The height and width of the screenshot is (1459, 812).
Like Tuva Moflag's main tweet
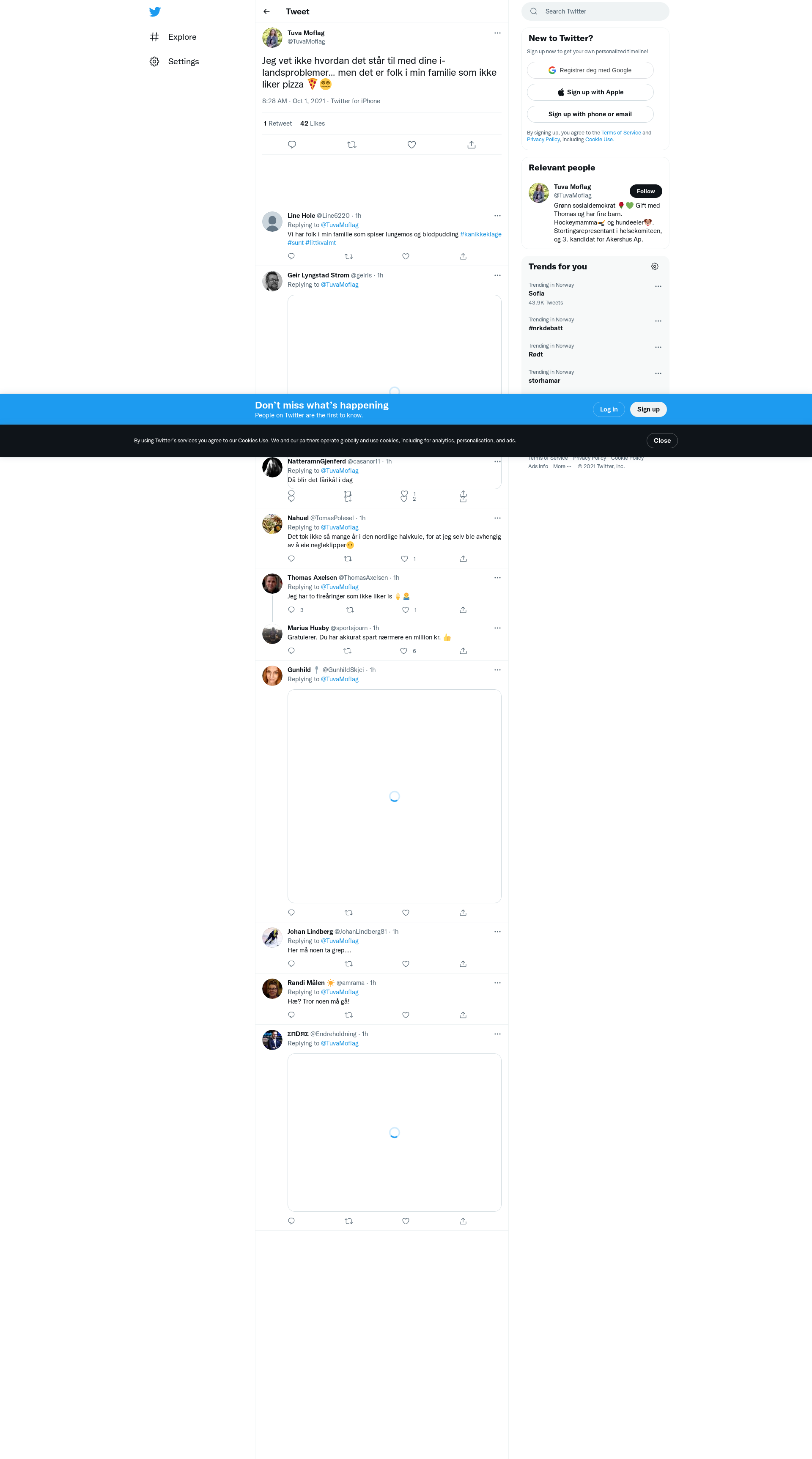(x=411, y=145)
